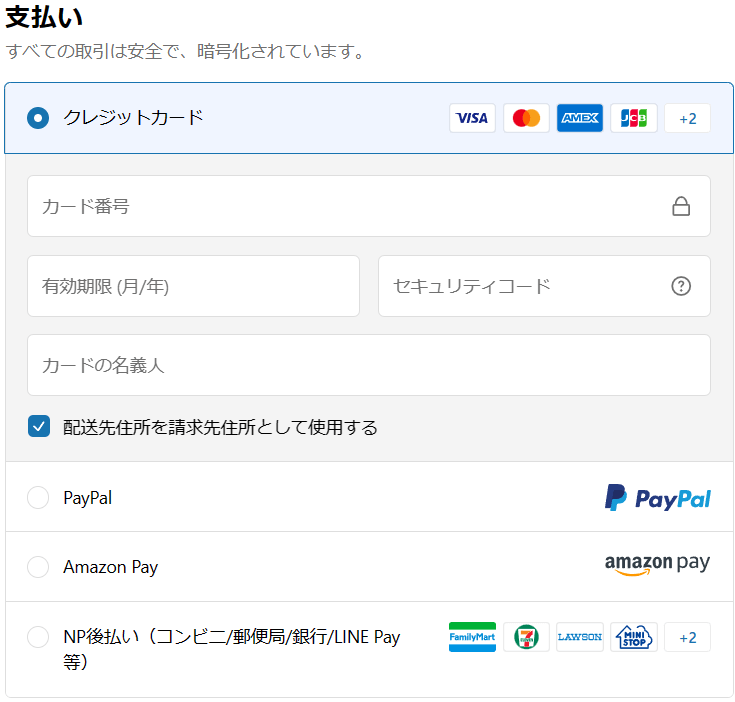Viewport: 735px width, 702px height.
Task: Click the security code help question mark
Action: [681, 286]
